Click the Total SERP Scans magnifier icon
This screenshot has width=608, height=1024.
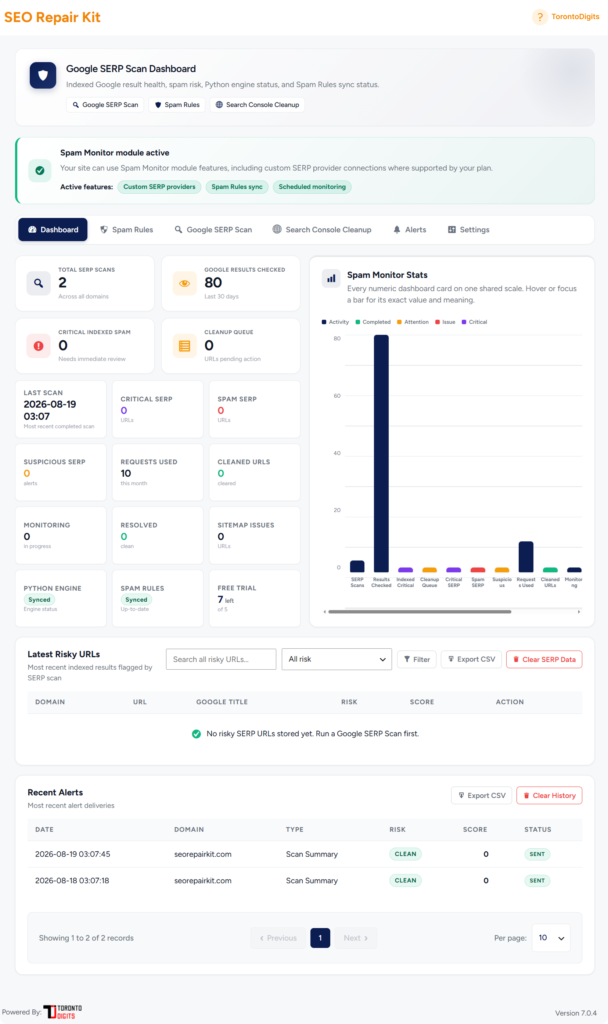(x=39, y=283)
